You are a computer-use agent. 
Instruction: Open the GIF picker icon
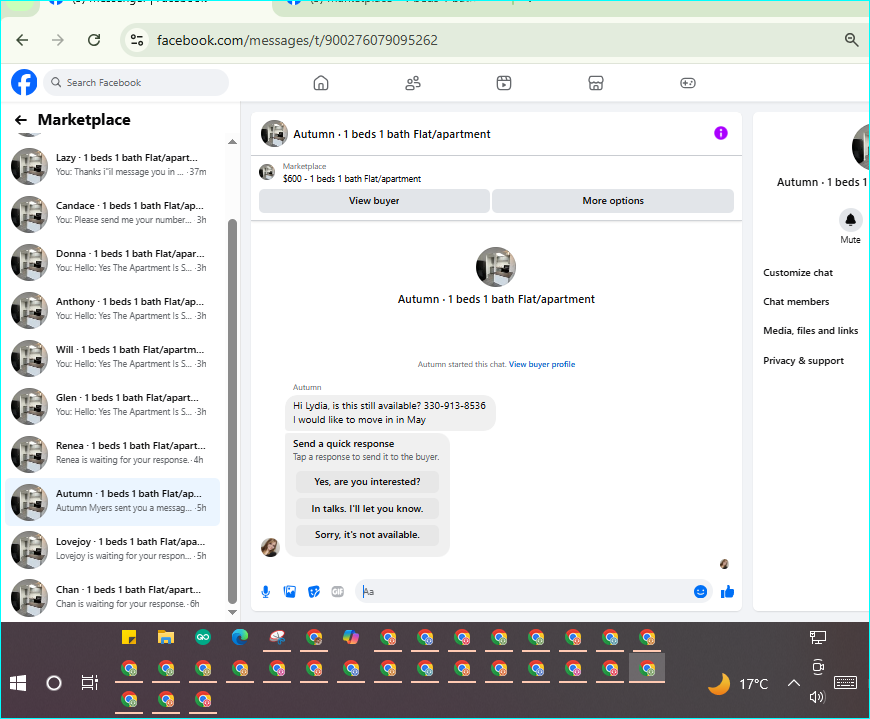(338, 592)
